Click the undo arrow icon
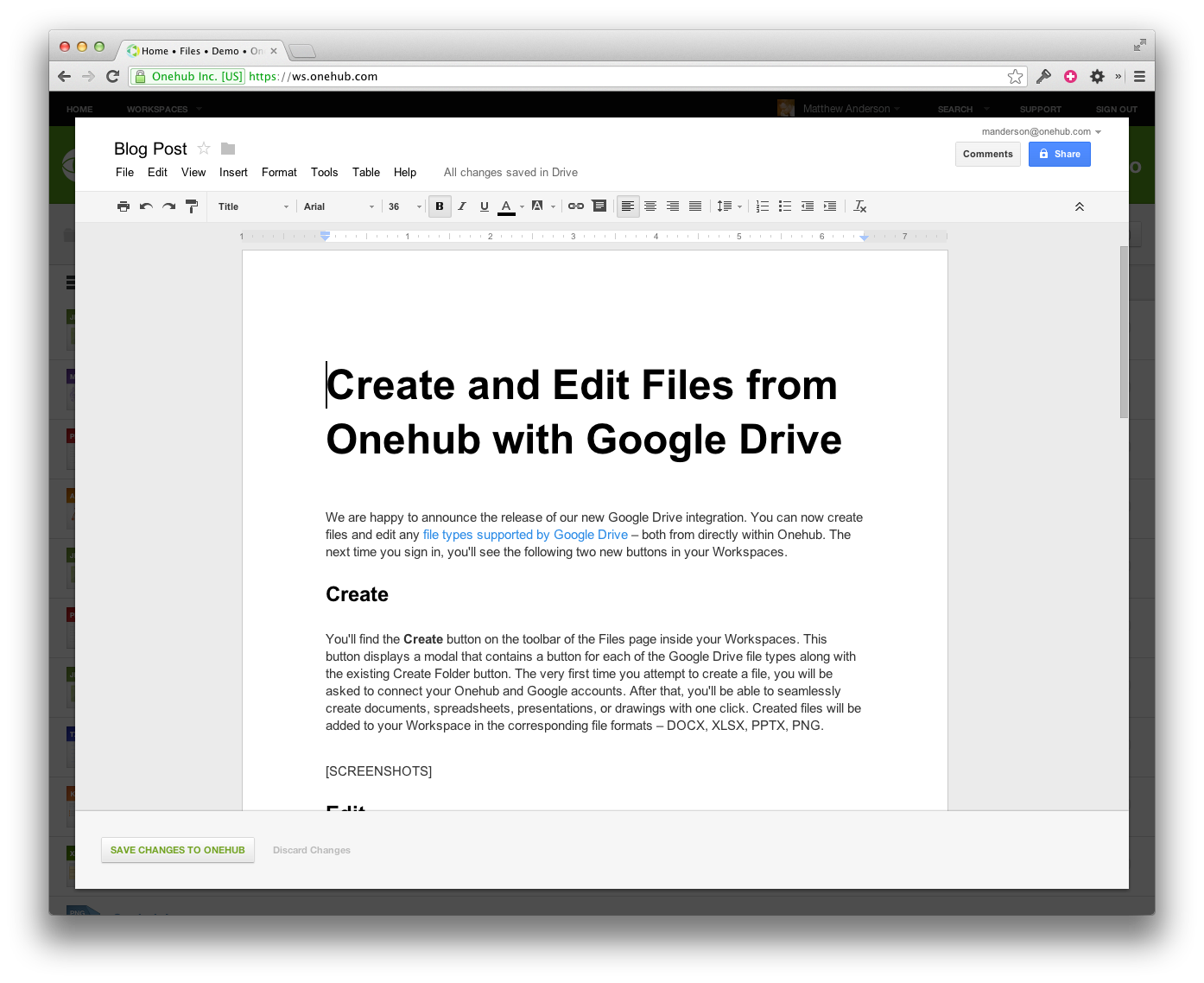The image size is (1204, 983). (x=146, y=206)
